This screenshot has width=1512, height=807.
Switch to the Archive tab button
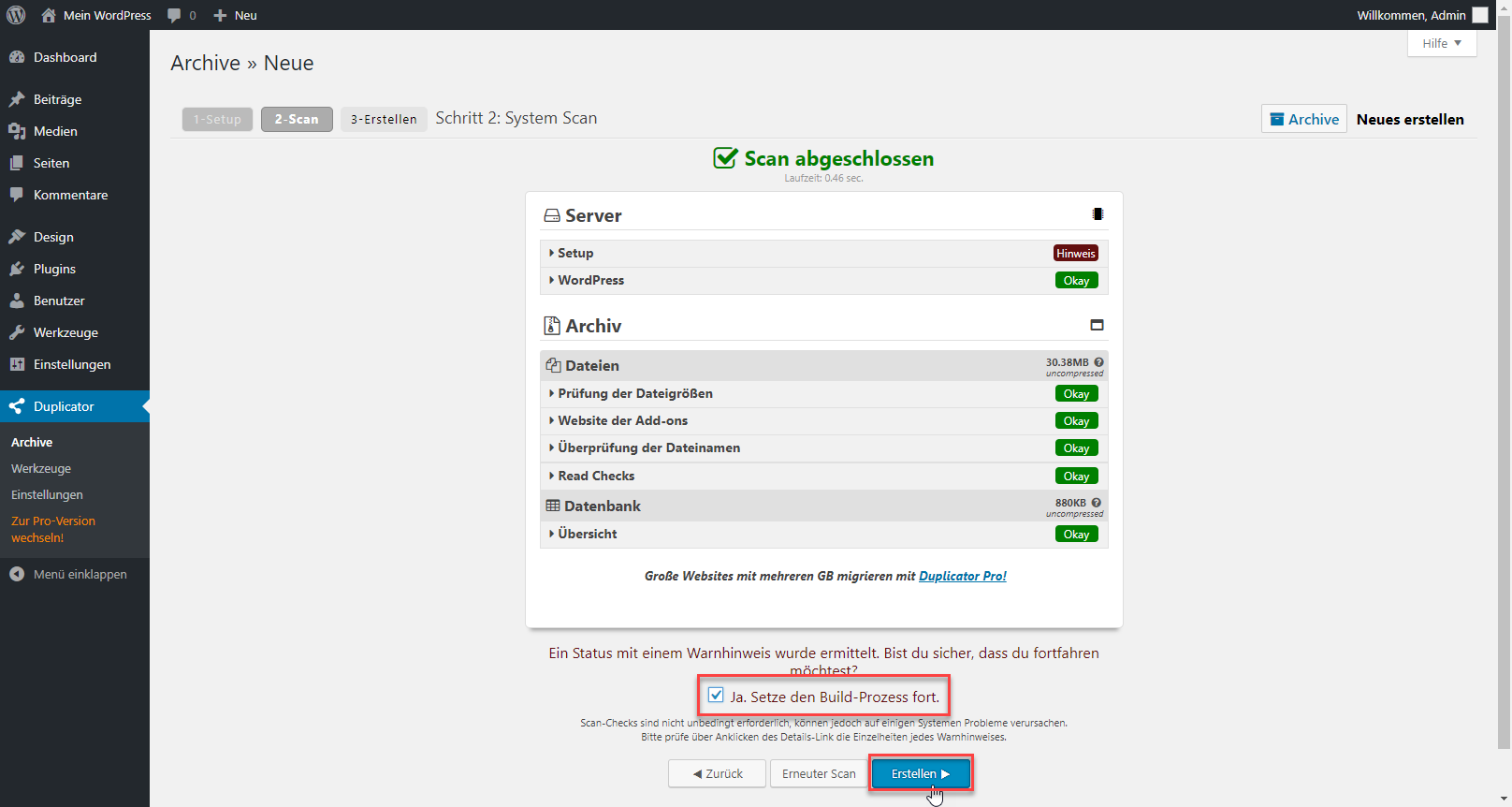point(1303,119)
